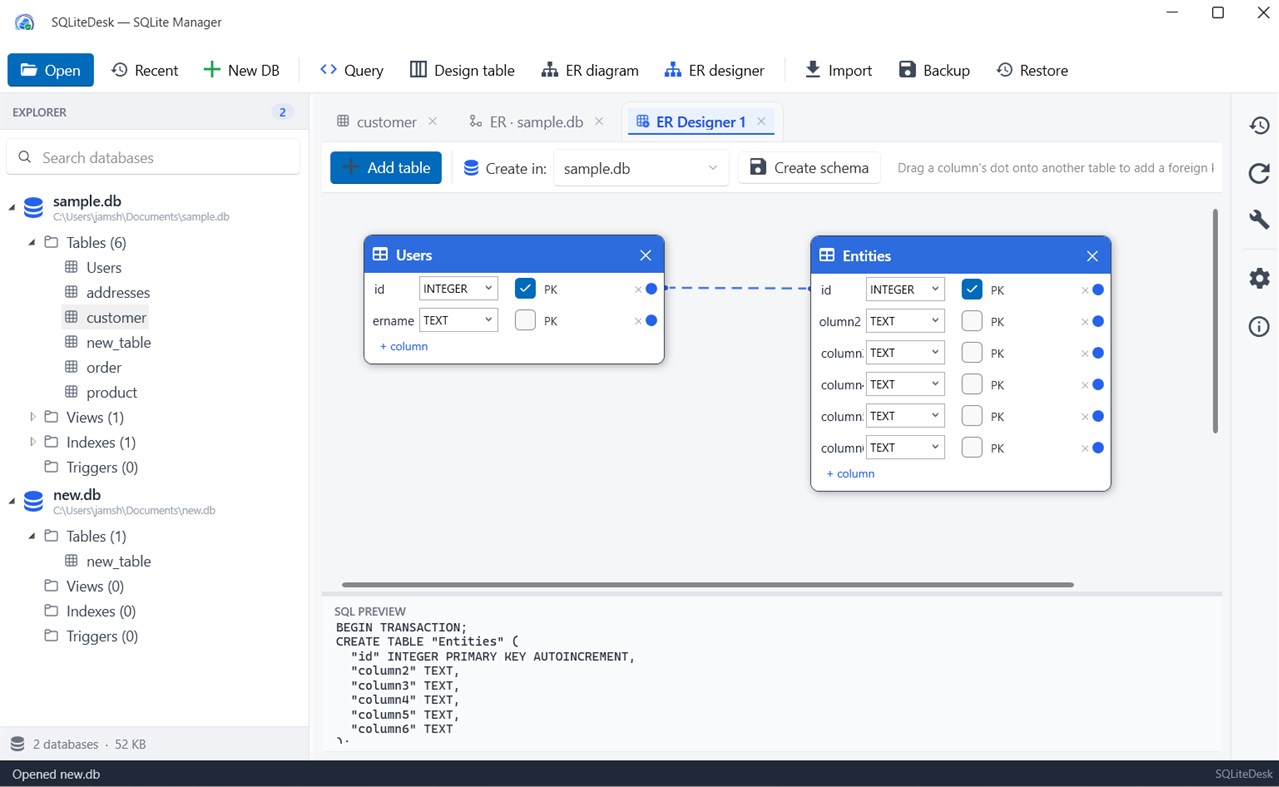This screenshot has height=787, width=1279.
Task: Remove the ername column from Users table
Action: pyautogui.click(x=638, y=321)
